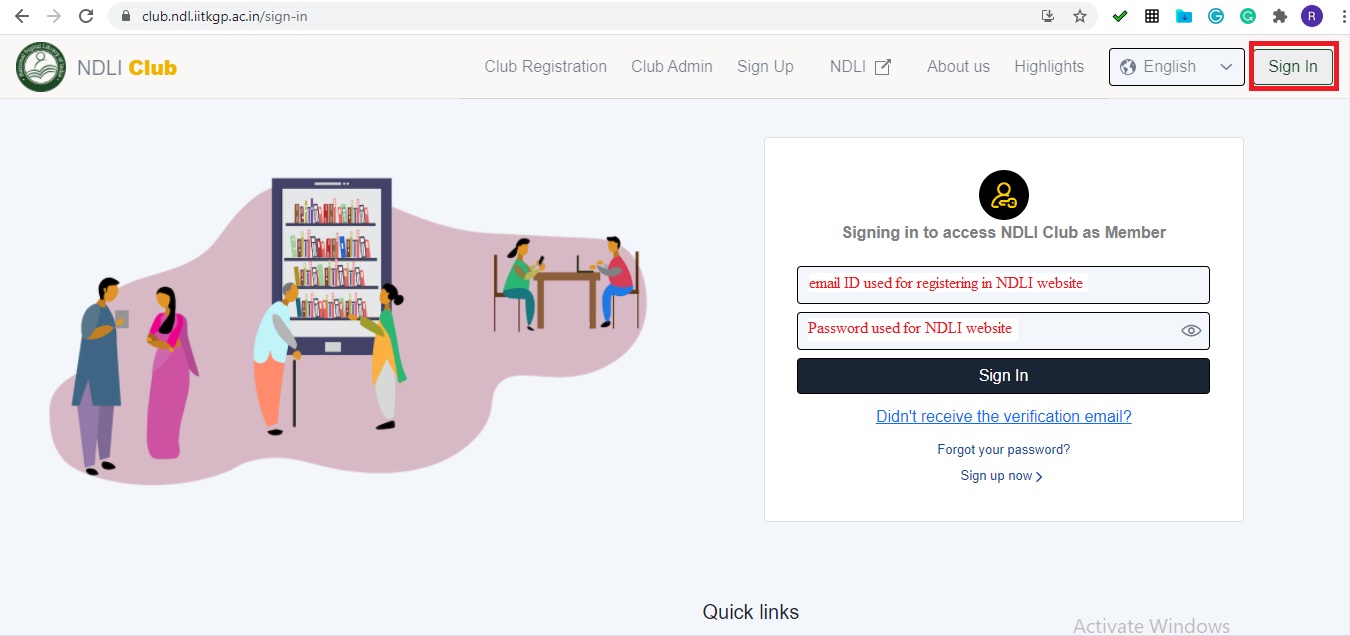
Task: Go to Highlights nav item
Action: coord(1049,67)
